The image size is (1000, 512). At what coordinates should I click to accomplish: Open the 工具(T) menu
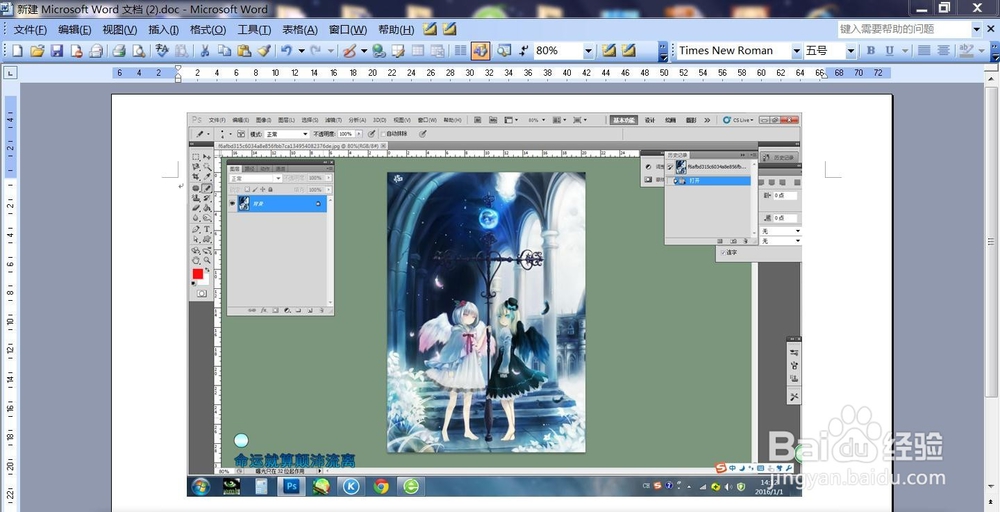[254, 30]
